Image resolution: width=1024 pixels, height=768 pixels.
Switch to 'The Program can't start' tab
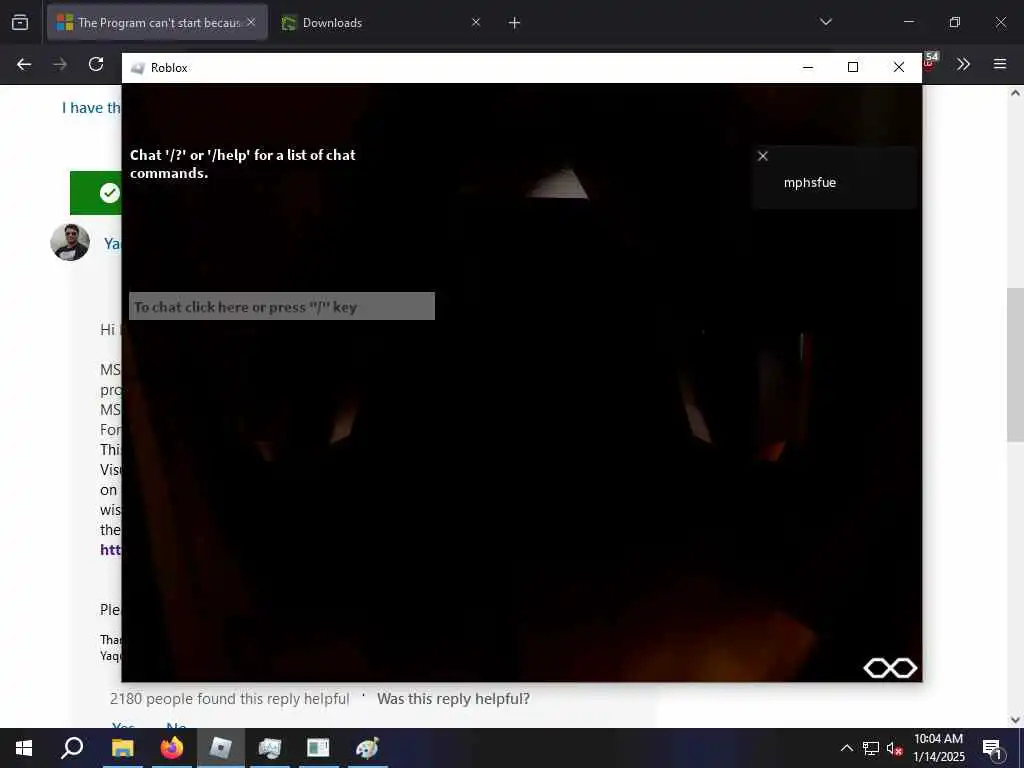point(157,23)
